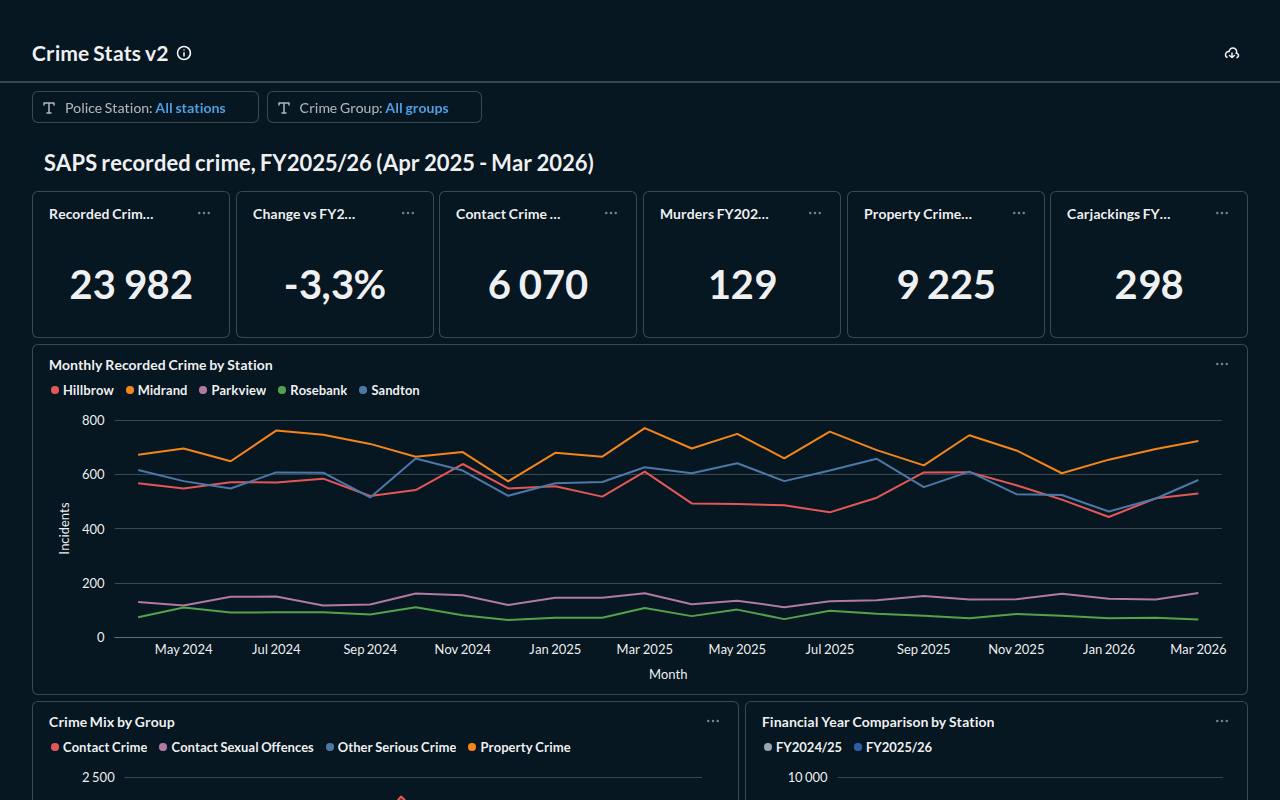The width and height of the screenshot is (1280, 800).
Task: Open the Murders card ellipsis menu
Action: [815, 213]
